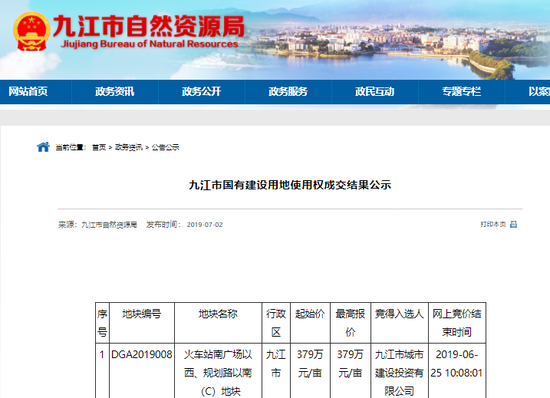Click the printer icon beside 打印本页
Image resolution: width=550 pixels, height=398 pixels.
coord(514,224)
